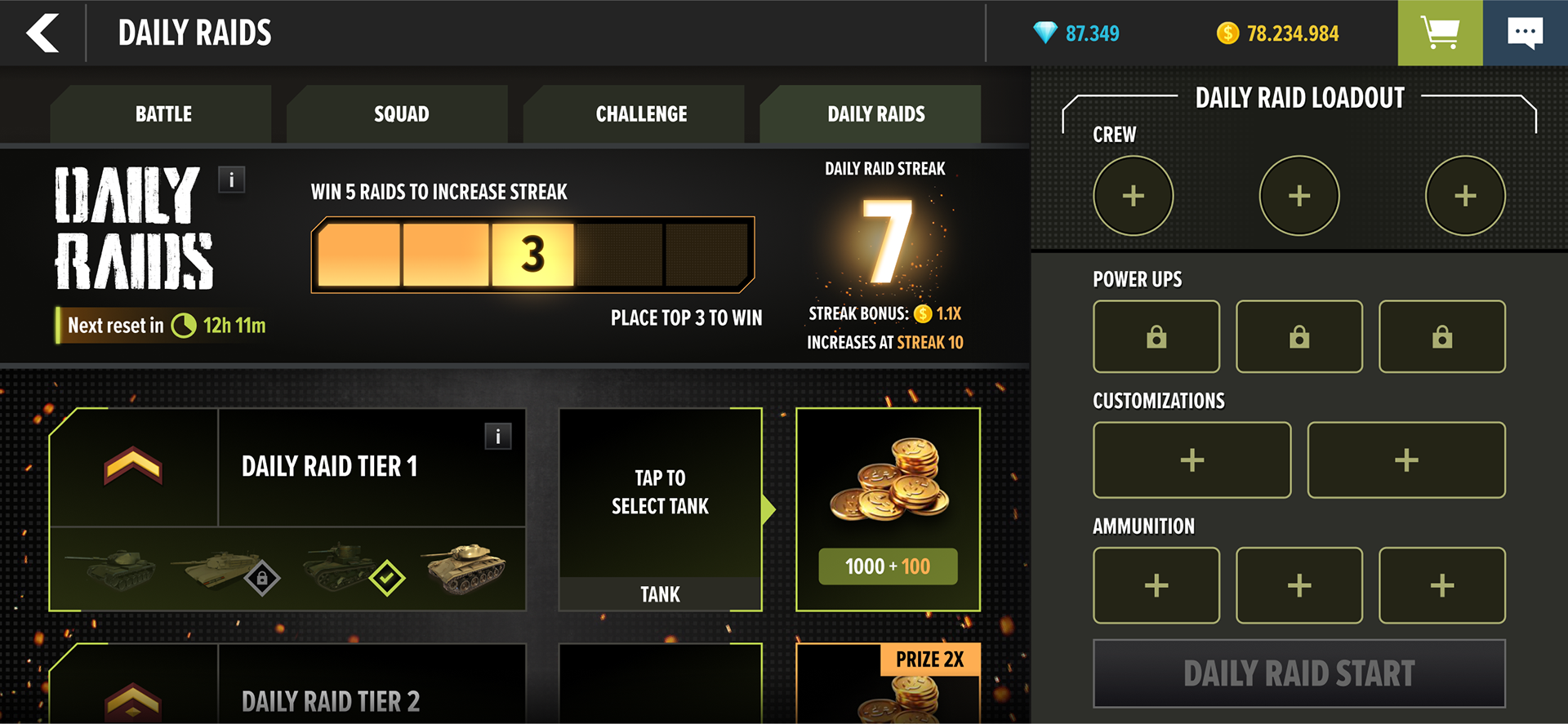Tap the gold coin currency icon
This screenshot has height=724, width=1568.
(1227, 33)
